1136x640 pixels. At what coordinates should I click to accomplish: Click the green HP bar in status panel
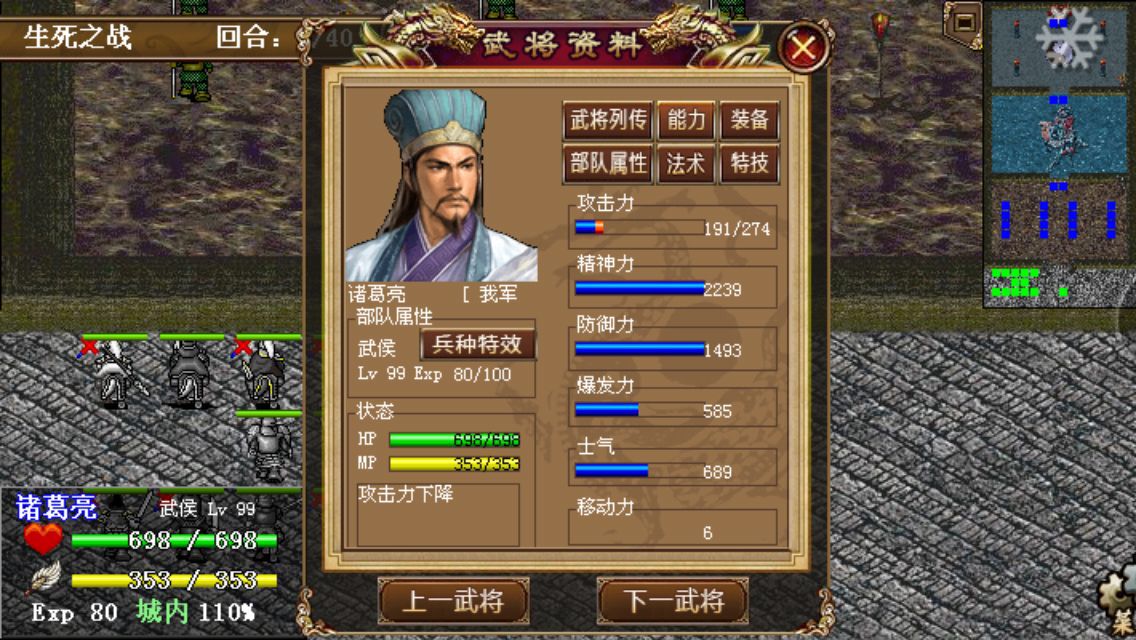(454, 439)
